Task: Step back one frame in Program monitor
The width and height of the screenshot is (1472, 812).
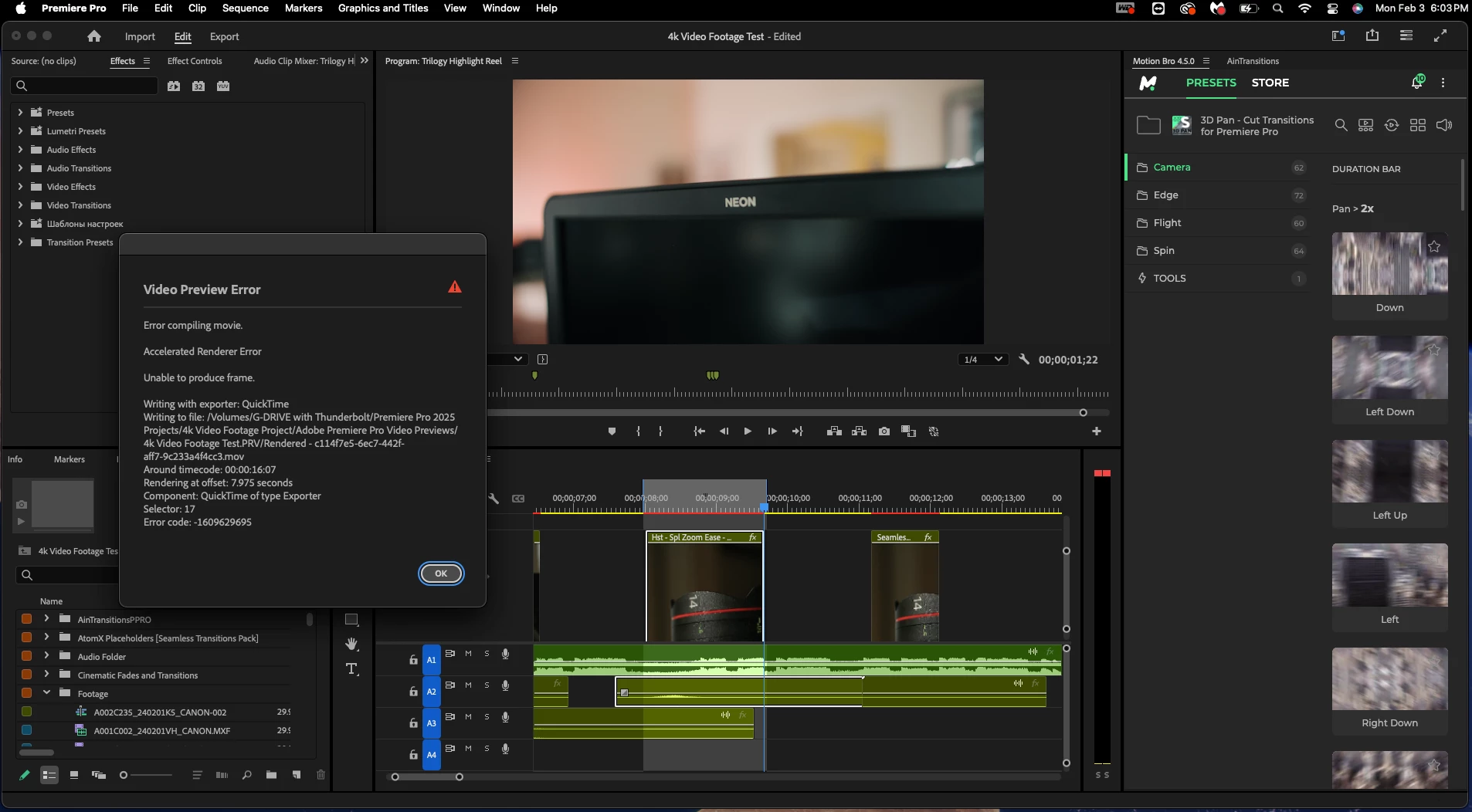Action: point(724,431)
